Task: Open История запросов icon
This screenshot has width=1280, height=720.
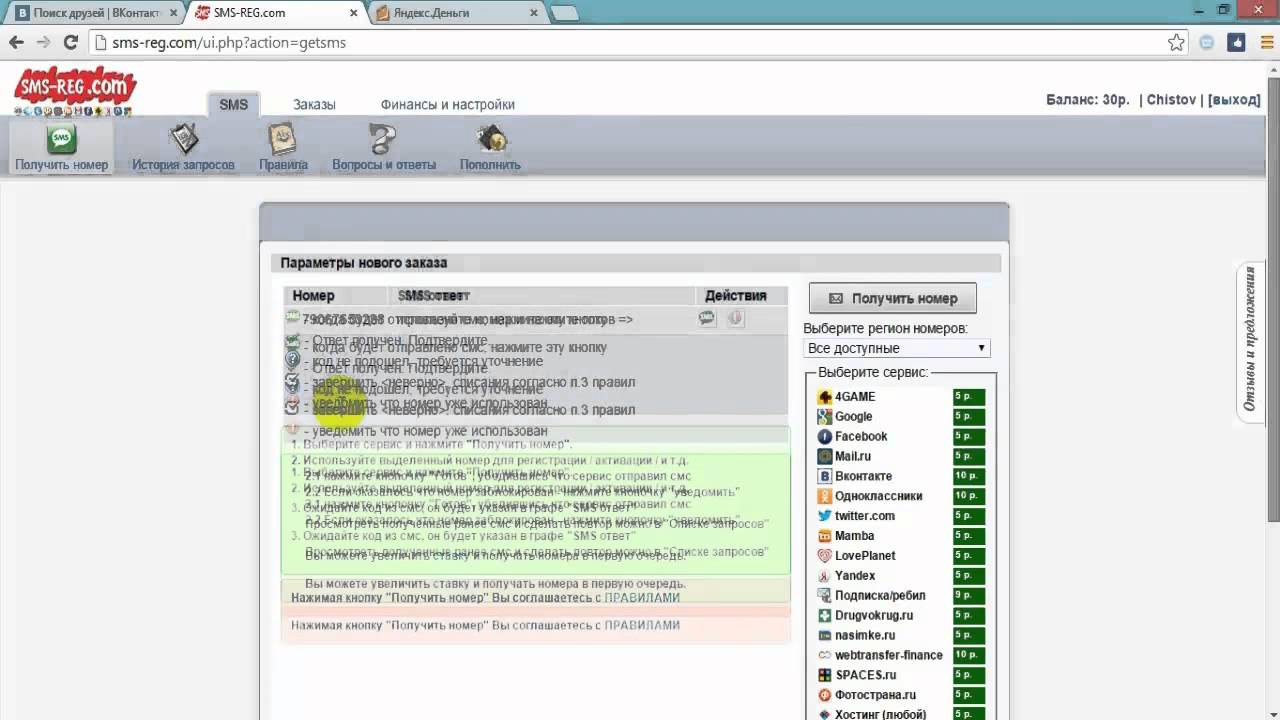Action: coord(183,147)
